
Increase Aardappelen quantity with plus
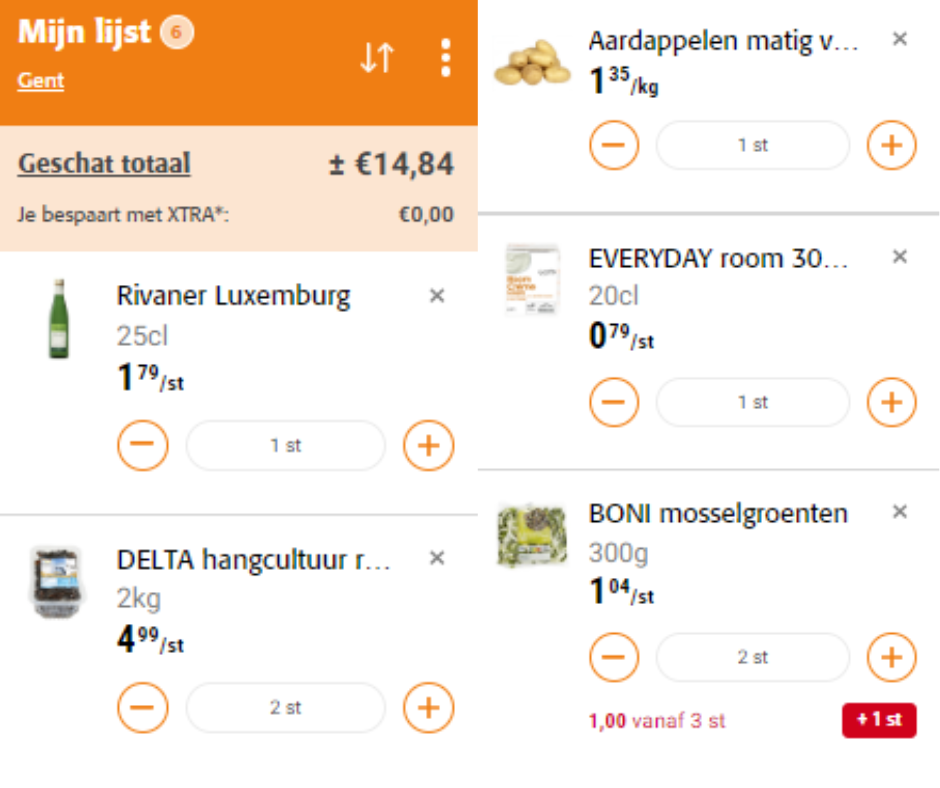click(891, 145)
